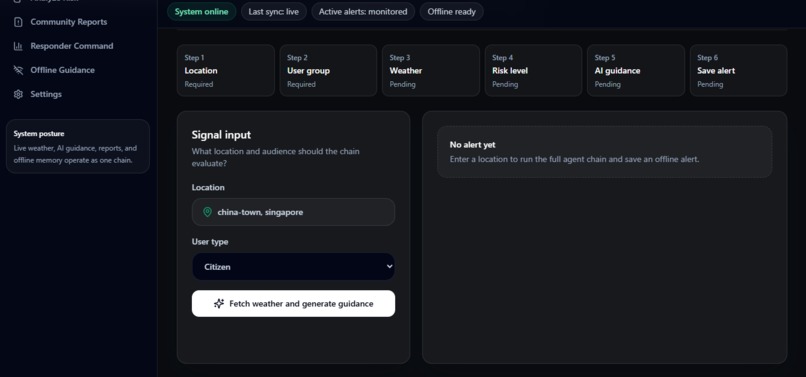Image resolution: width=806 pixels, height=377 pixels.
Task: Open the User type dropdown showing Citizen
Action: tap(294, 266)
